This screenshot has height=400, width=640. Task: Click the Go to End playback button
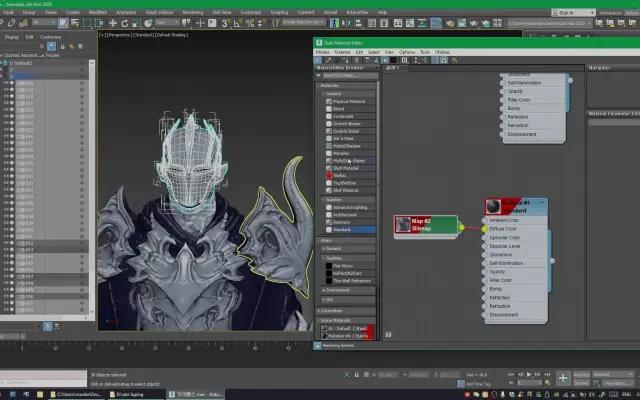click(547, 374)
